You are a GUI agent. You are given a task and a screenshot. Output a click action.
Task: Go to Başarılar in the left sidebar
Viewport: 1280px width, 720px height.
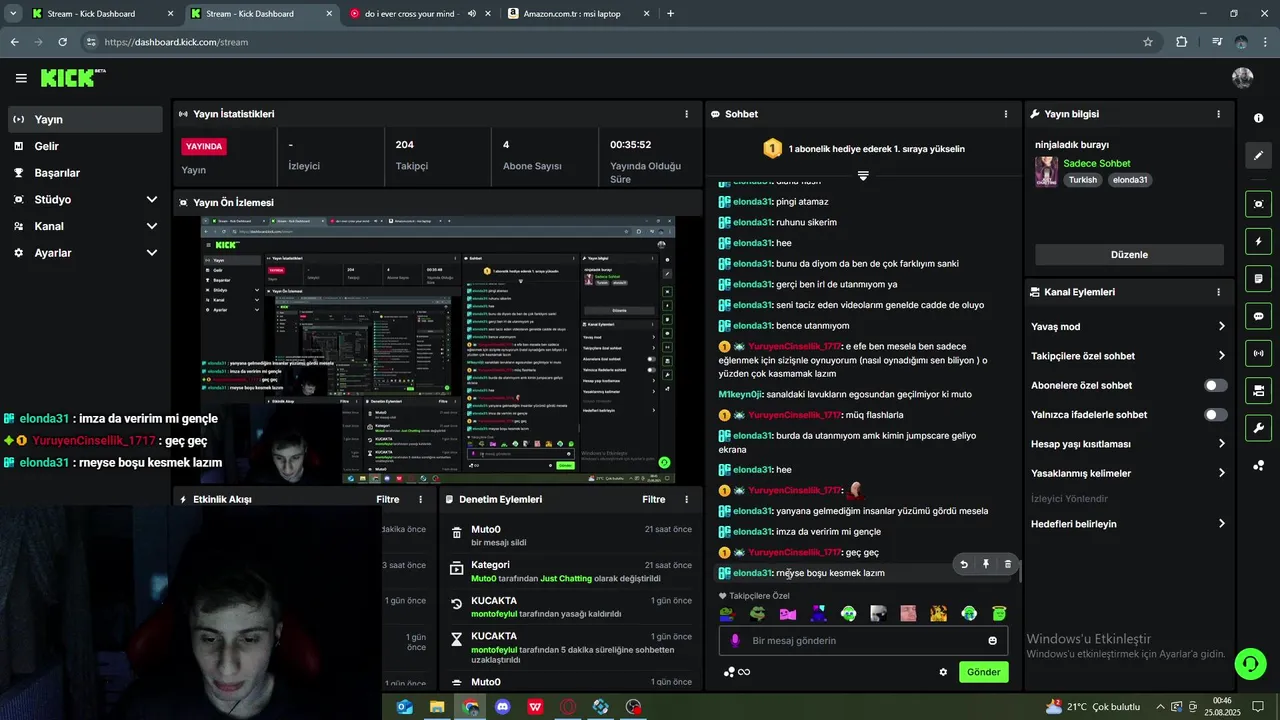pyautogui.click(x=84, y=173)
